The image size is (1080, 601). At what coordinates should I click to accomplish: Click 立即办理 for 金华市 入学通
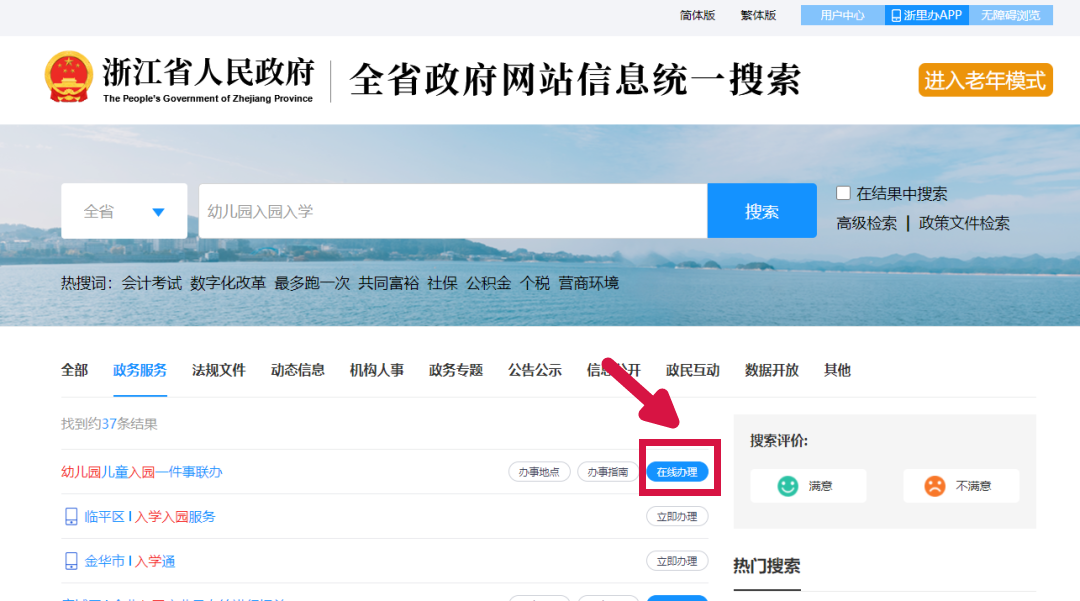click(677, 561)
